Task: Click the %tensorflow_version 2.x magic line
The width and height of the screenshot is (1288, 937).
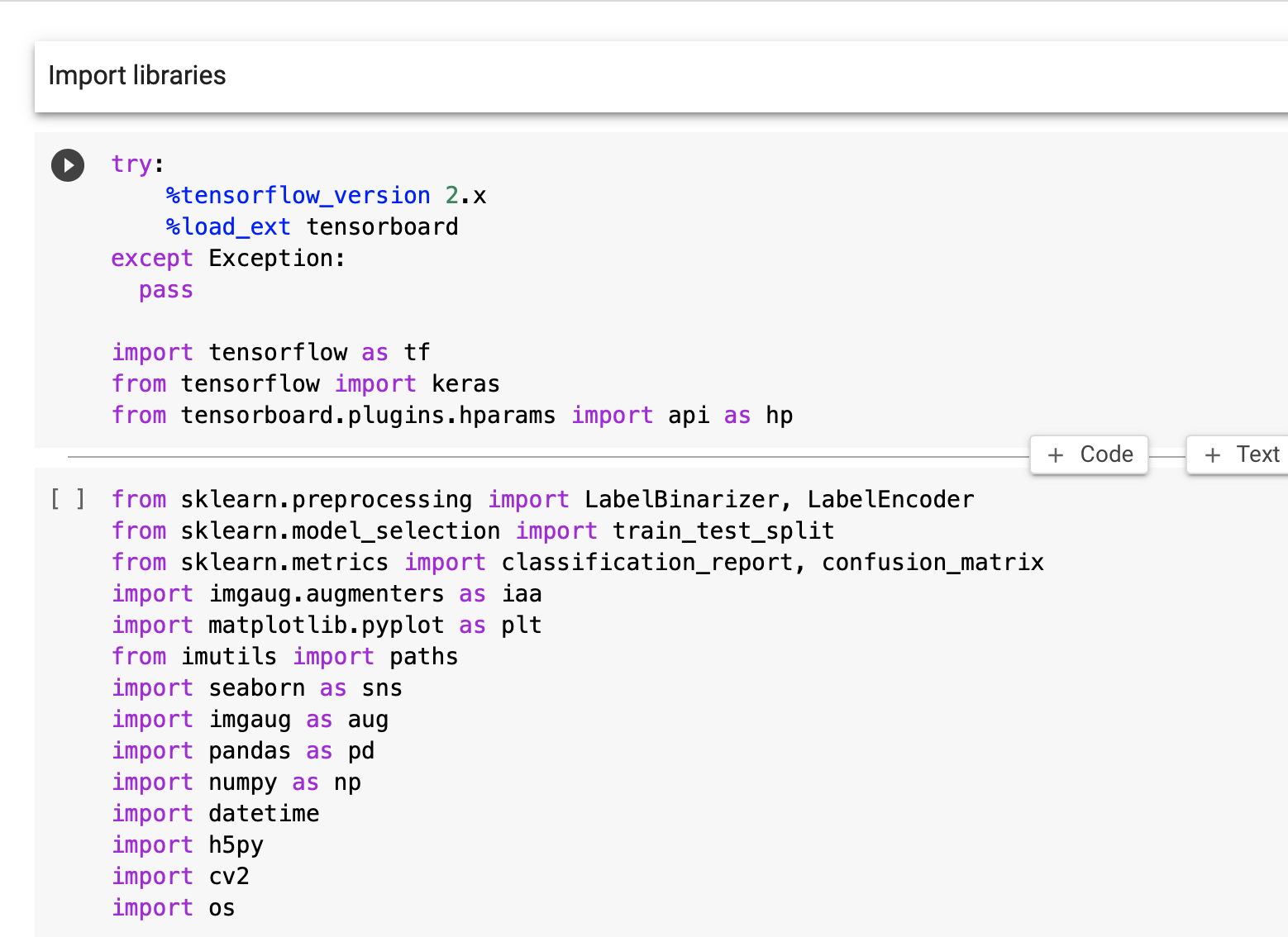Action: (326, 195)
